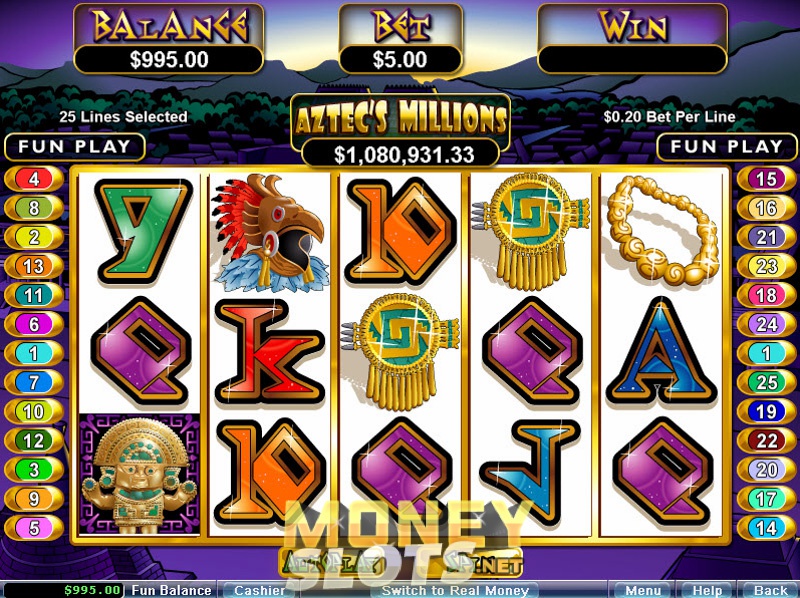Viewport: 800px width, 598px height.
Task: Select the blue J symbol on reel four
Action: (x=530, y=470)
